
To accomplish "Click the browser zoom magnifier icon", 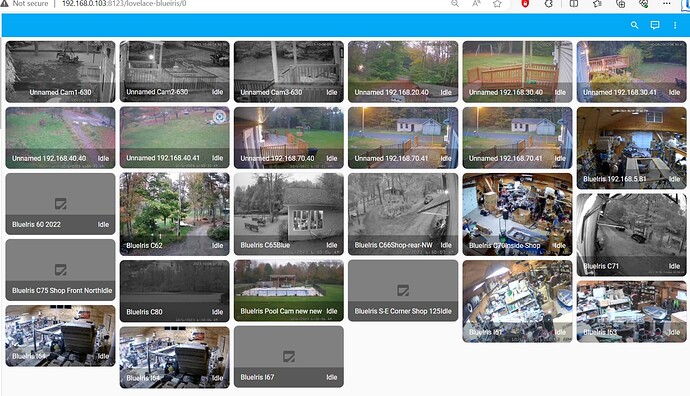I will [455, 4].
